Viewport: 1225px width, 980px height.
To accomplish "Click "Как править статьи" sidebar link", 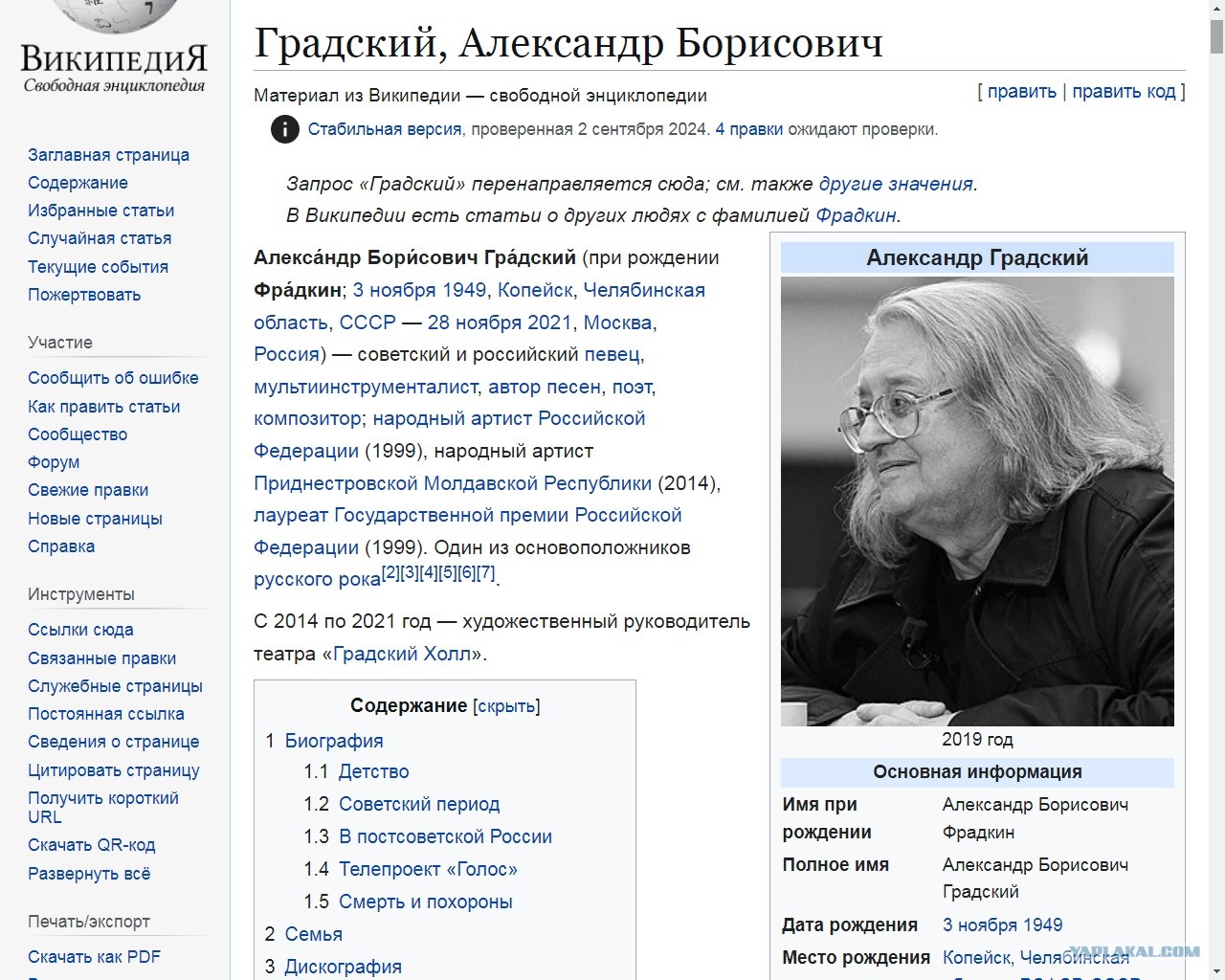I will [x=103, y=407].
